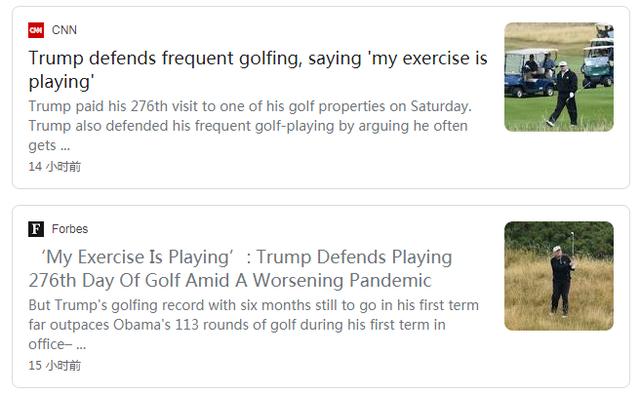640x394 pixels.
Task: Click snippet line 'But Trump's golfing record'
Action: tap(253, 305)
